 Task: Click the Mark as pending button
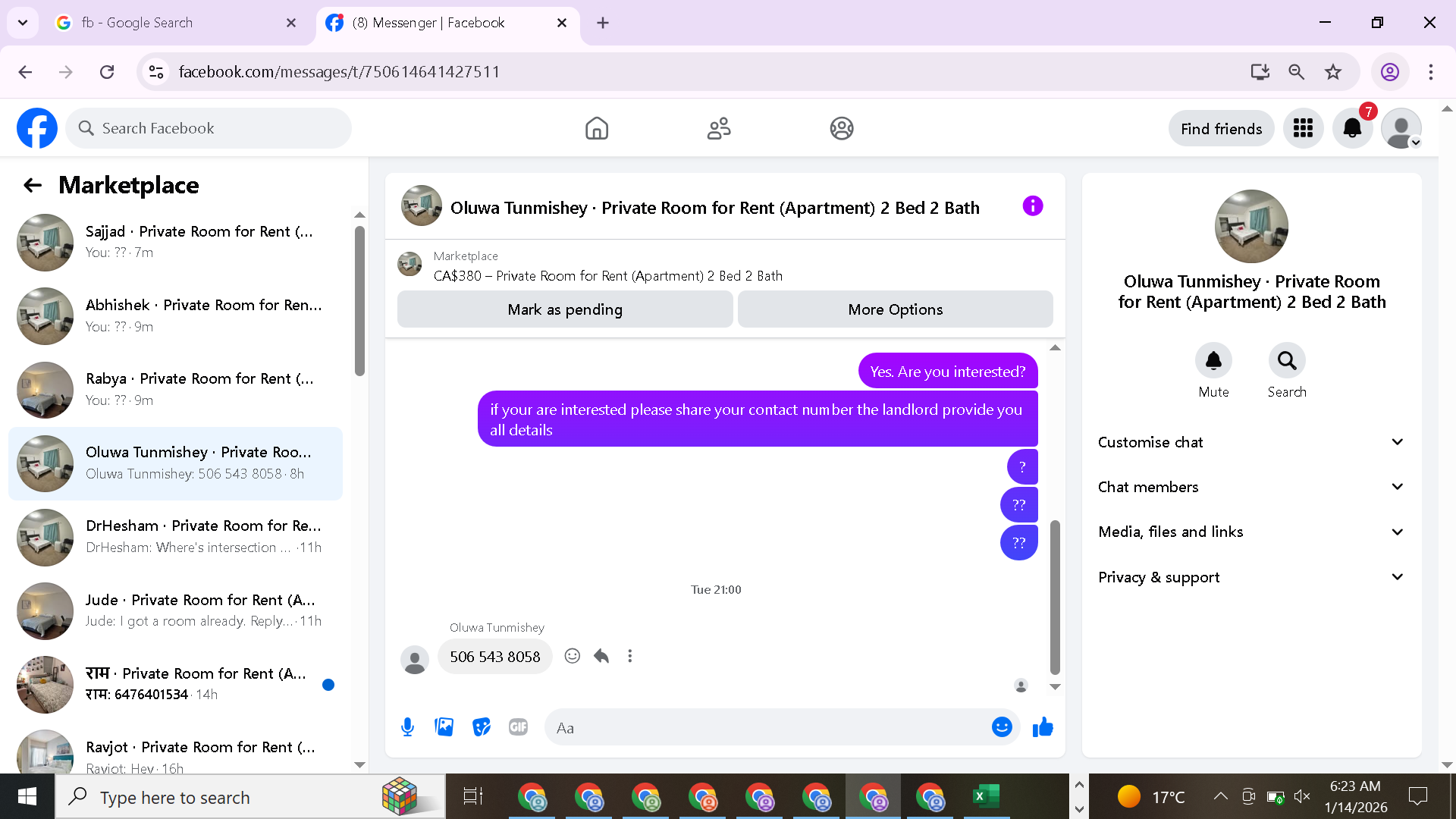[x=565, y=309]
